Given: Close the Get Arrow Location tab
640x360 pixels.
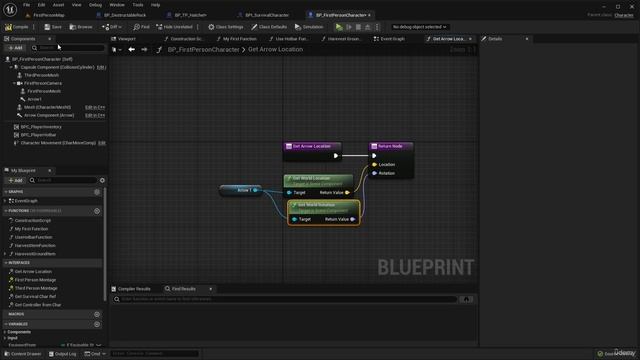Looking at the screenshot, I should tap(470, 39).
